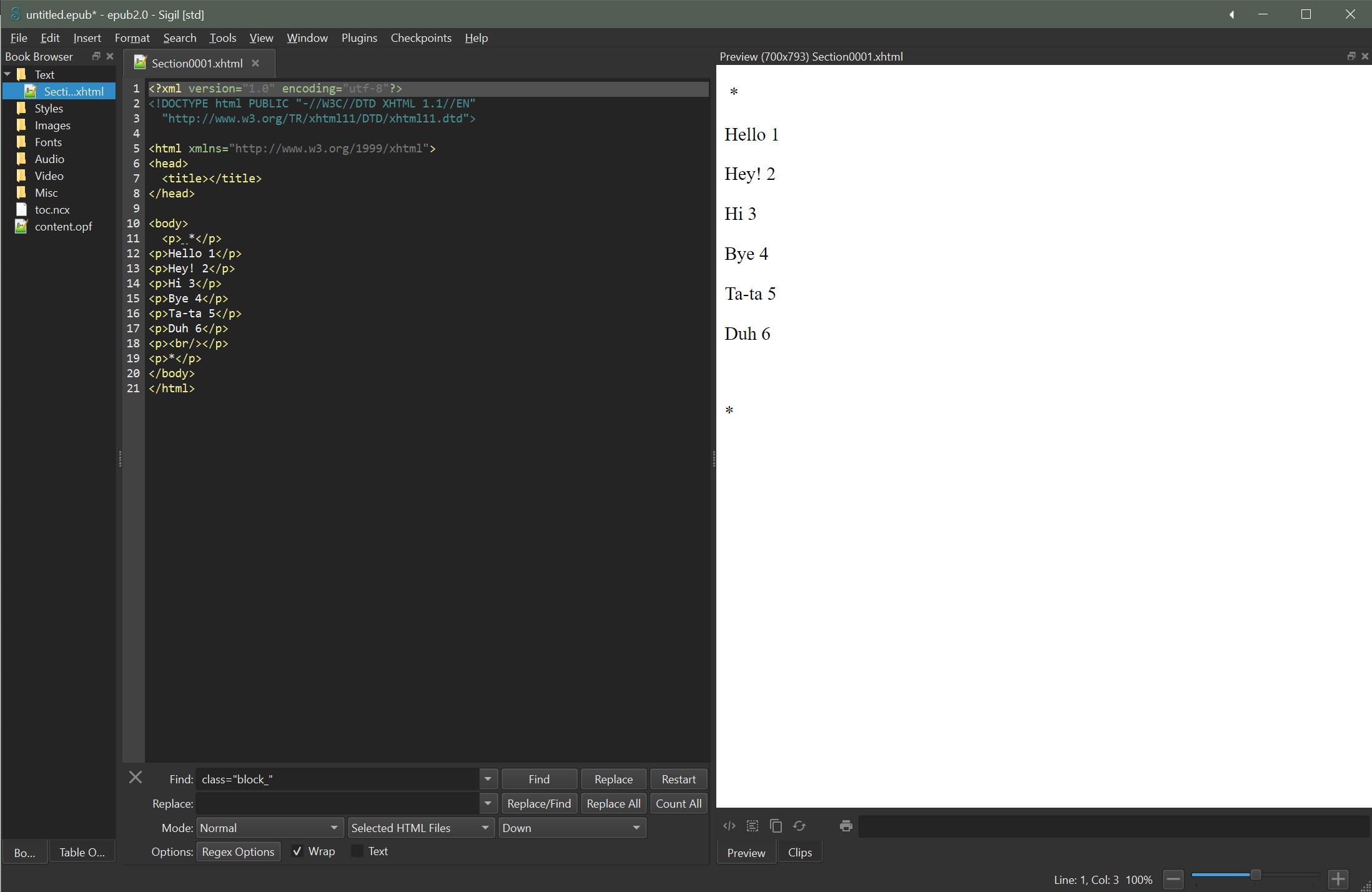The height and width of the screenshot is (892, 1372).
Task: Click the Inspect code icon in Preview toolbar
Action: [x=729, y=826]
